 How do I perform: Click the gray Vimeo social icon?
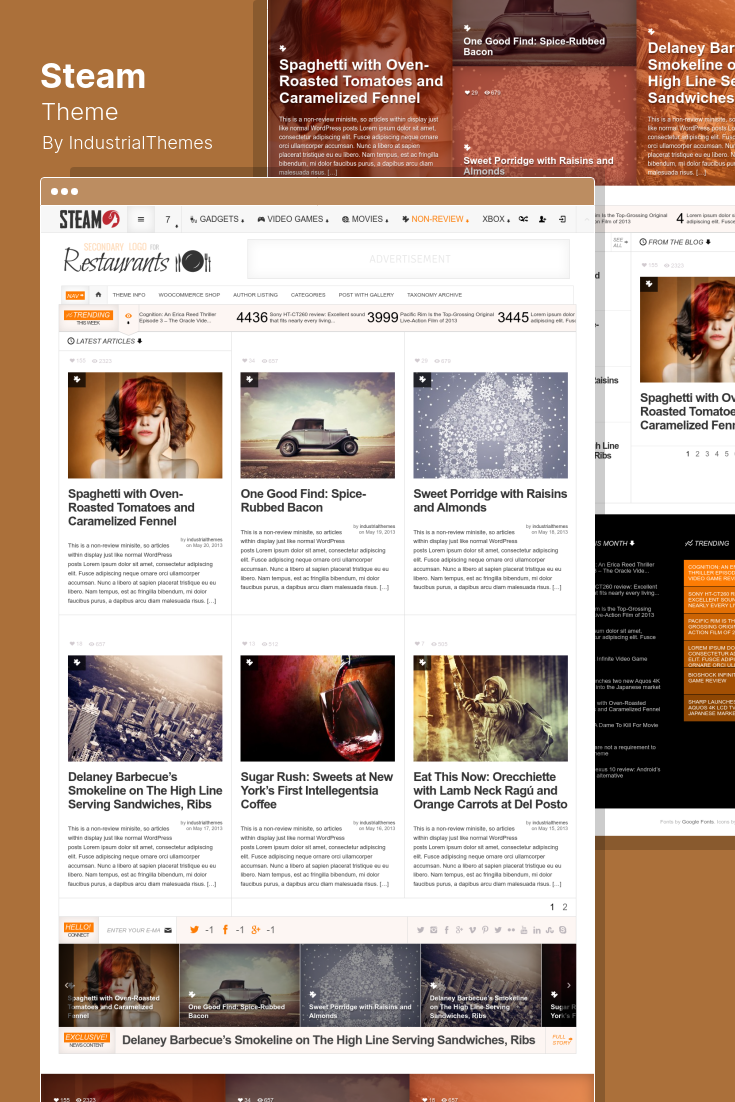pos(472,930)
